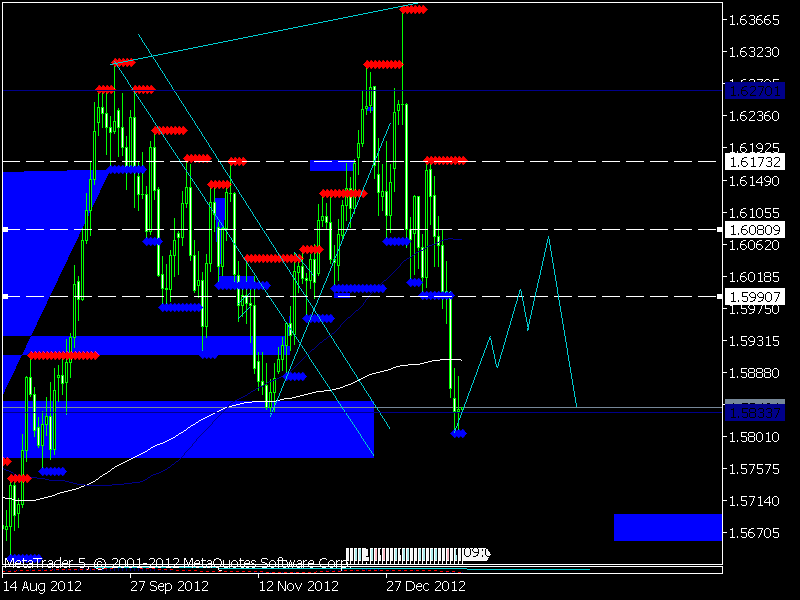Select the highest peak of the cyan projection zigzag
Viewport: 800px width, 600px height.
coord(548,238)
